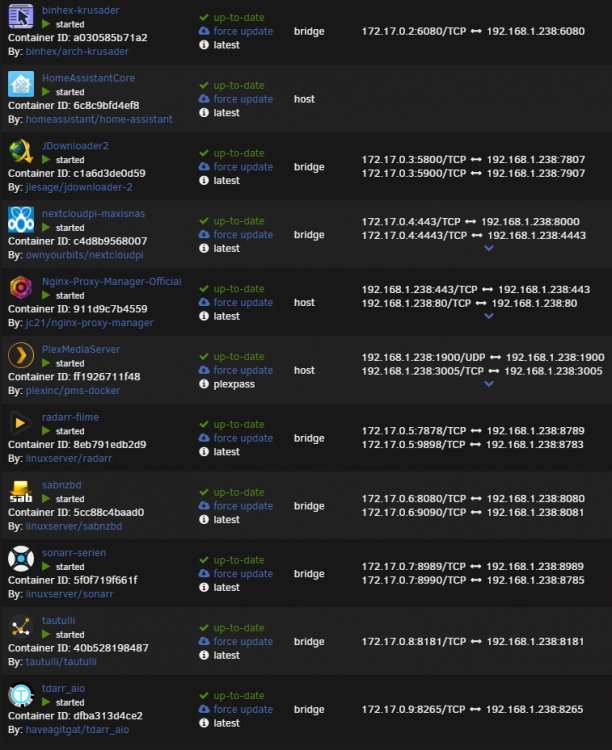Click the started play icon for JDownloader2
612x750 pixels.
[46, 160]
